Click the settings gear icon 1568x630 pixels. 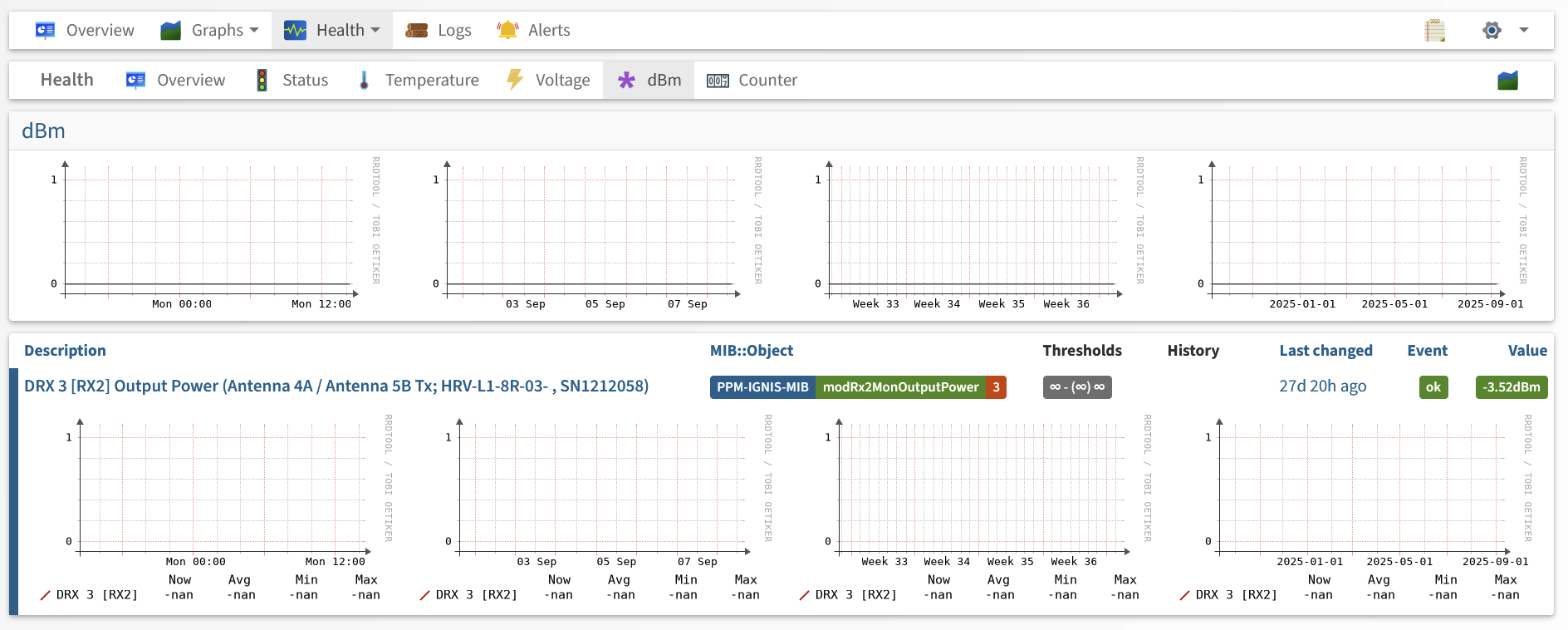point(1492,31)
